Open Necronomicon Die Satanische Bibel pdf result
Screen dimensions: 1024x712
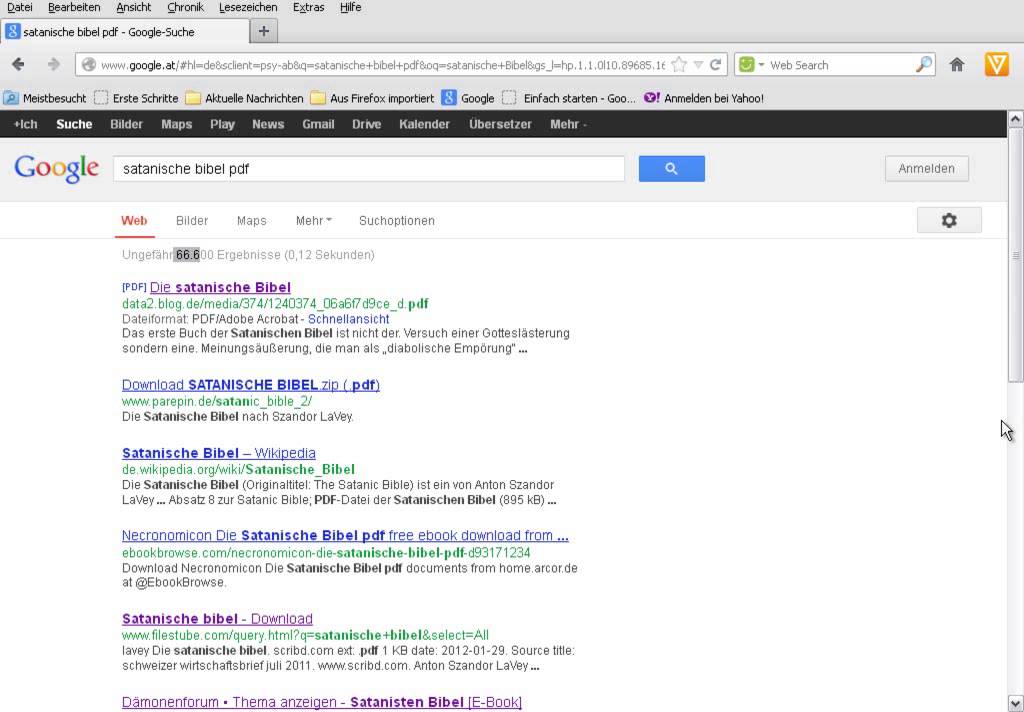345,536
